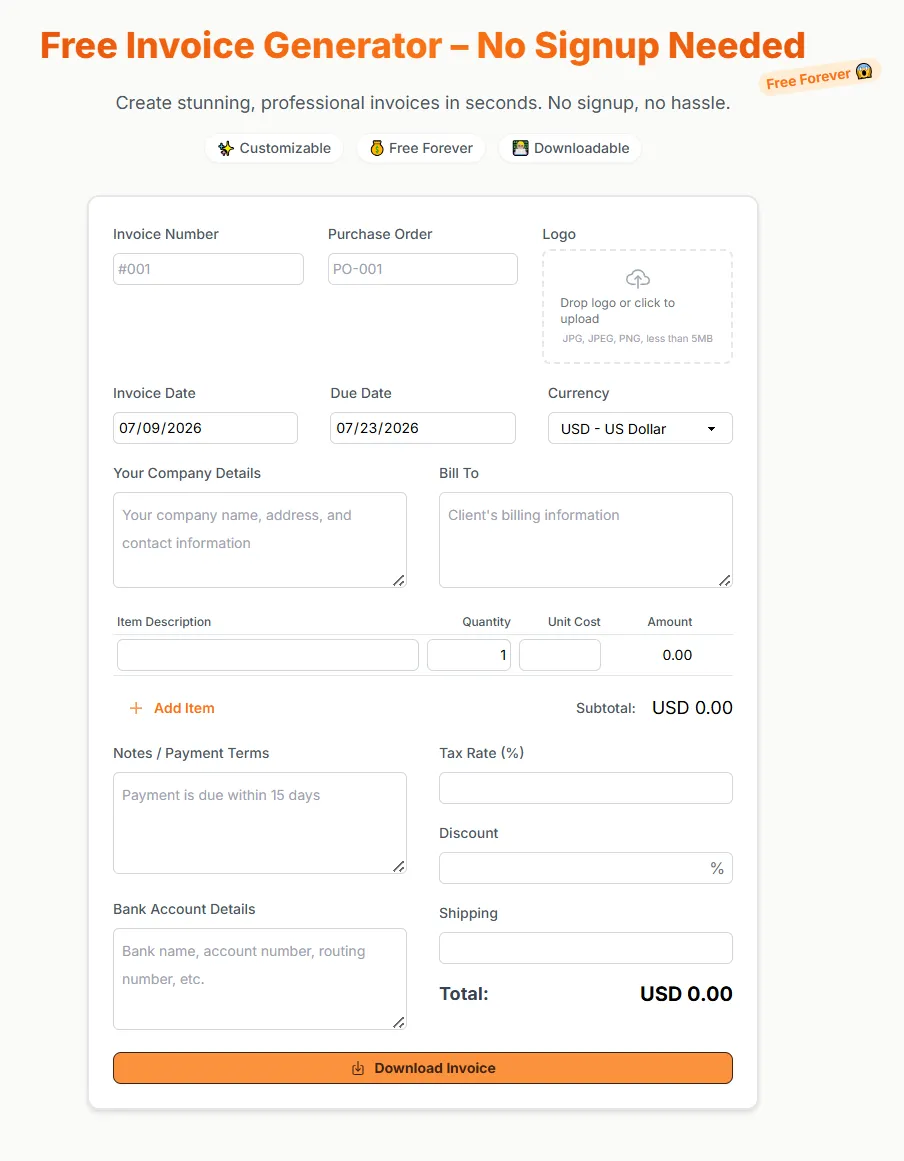Click the Total: label
The width and height of the screenshot is (904, 1161).
464,994
